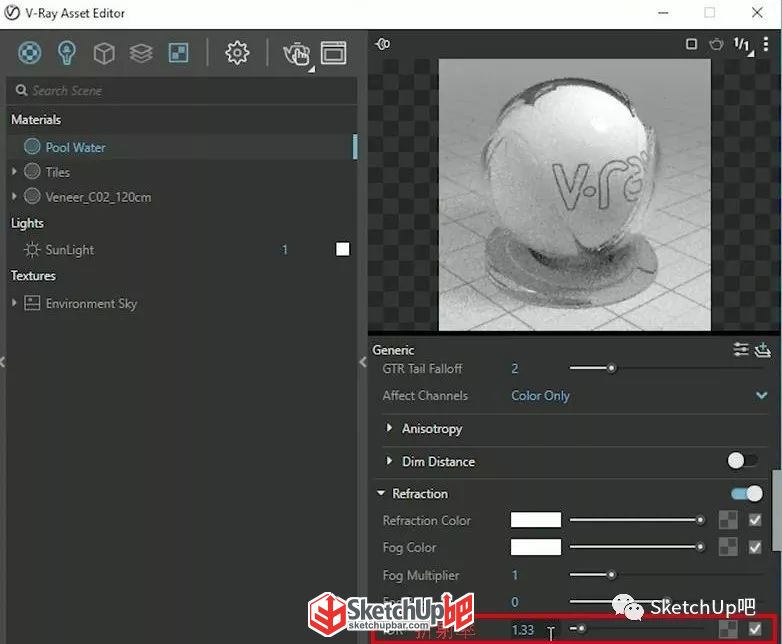Click the Fog Multiplier value 1
This screenshot has width=782, height=644.
click(x=515, y=575)
